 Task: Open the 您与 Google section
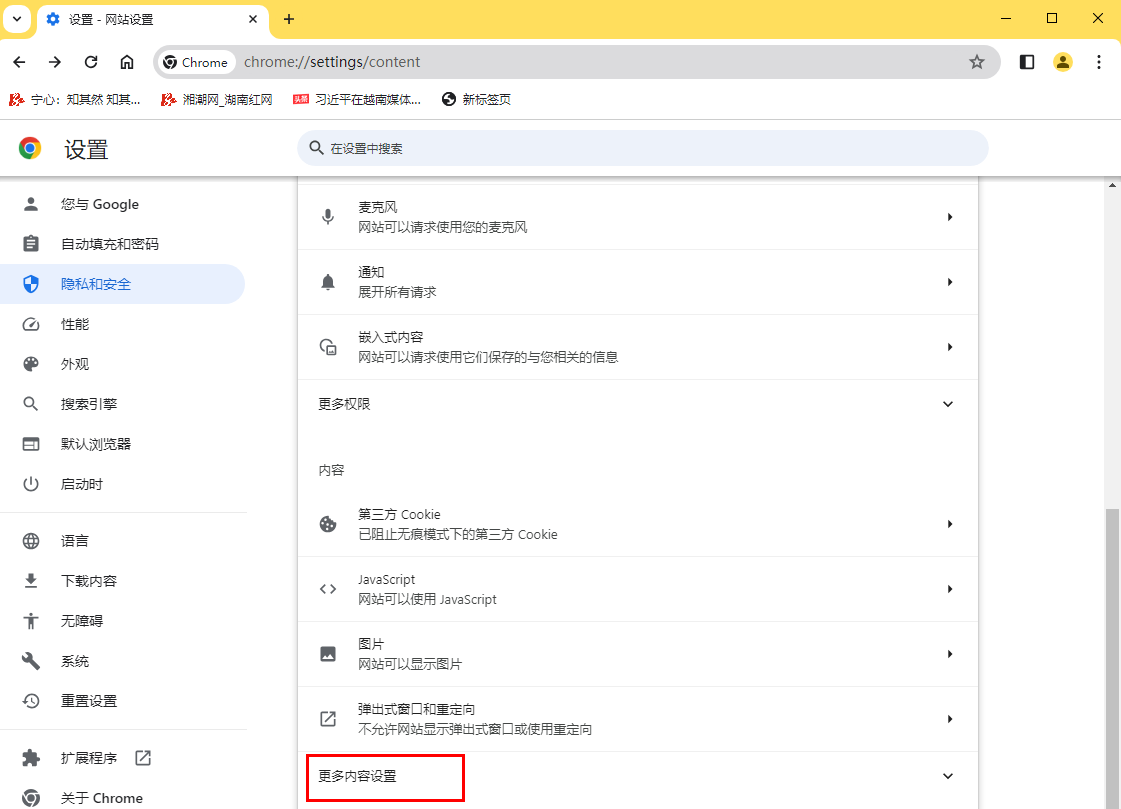pos(122,204)
